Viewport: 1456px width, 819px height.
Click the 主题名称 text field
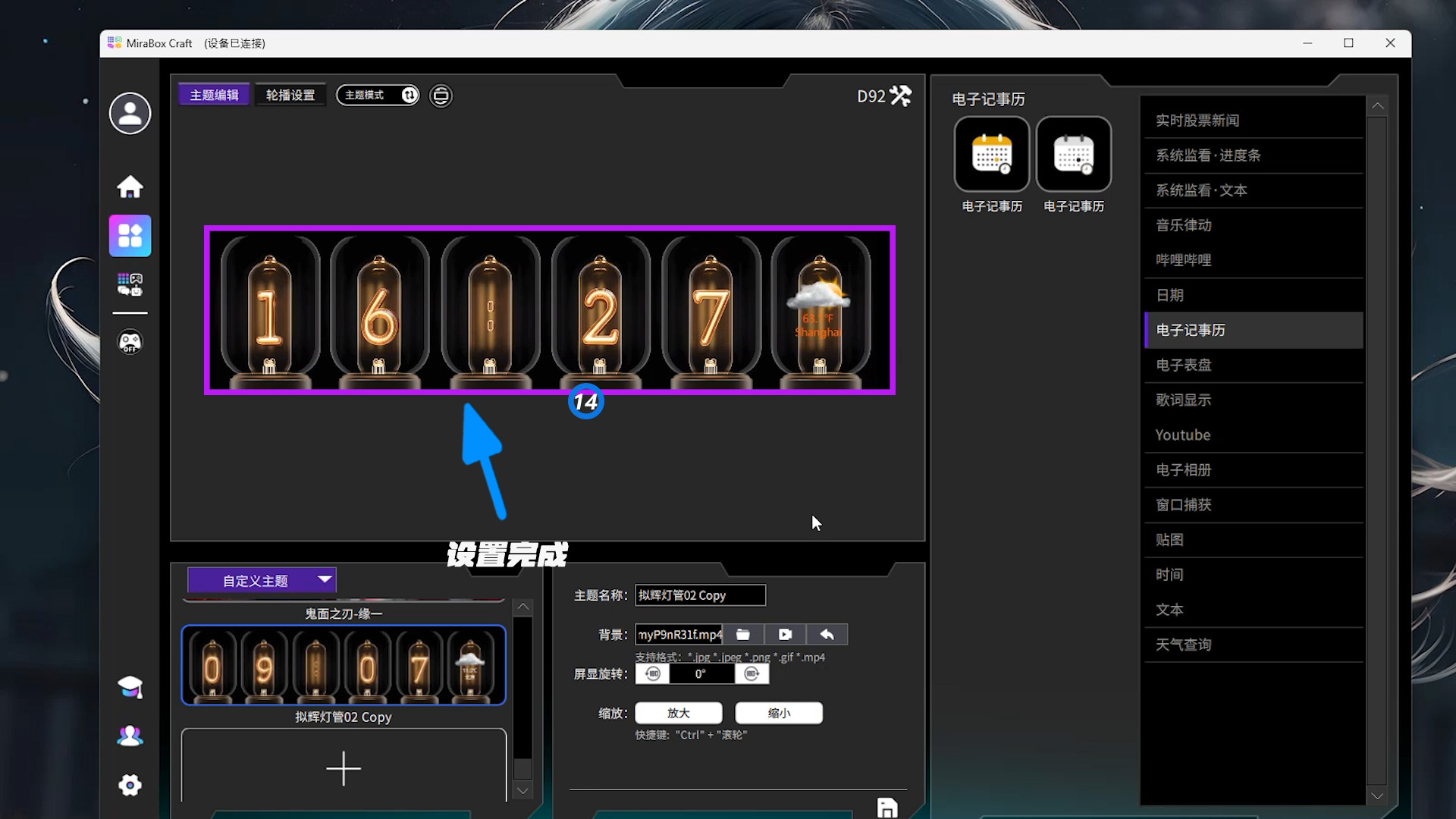tap(699, 596)
